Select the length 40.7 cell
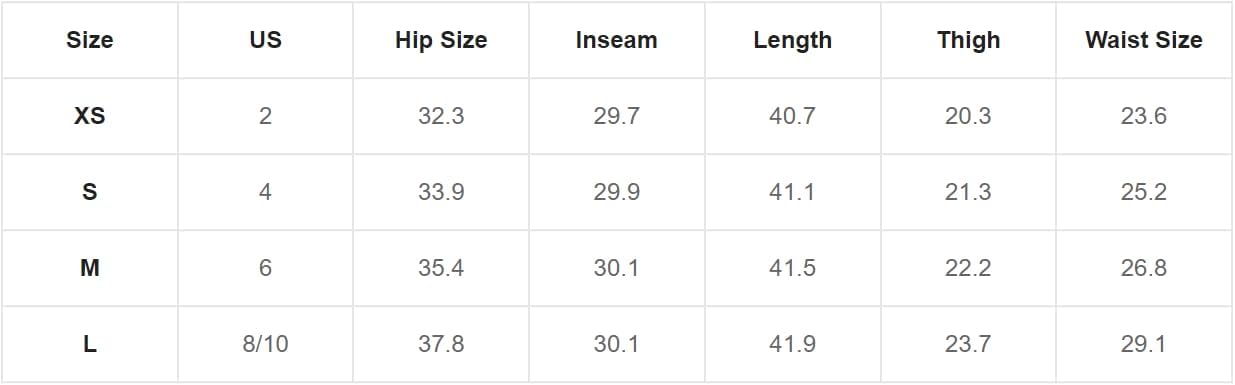Image resolution: width=1235 pixels, height=385 pixels. pos(793,116)
